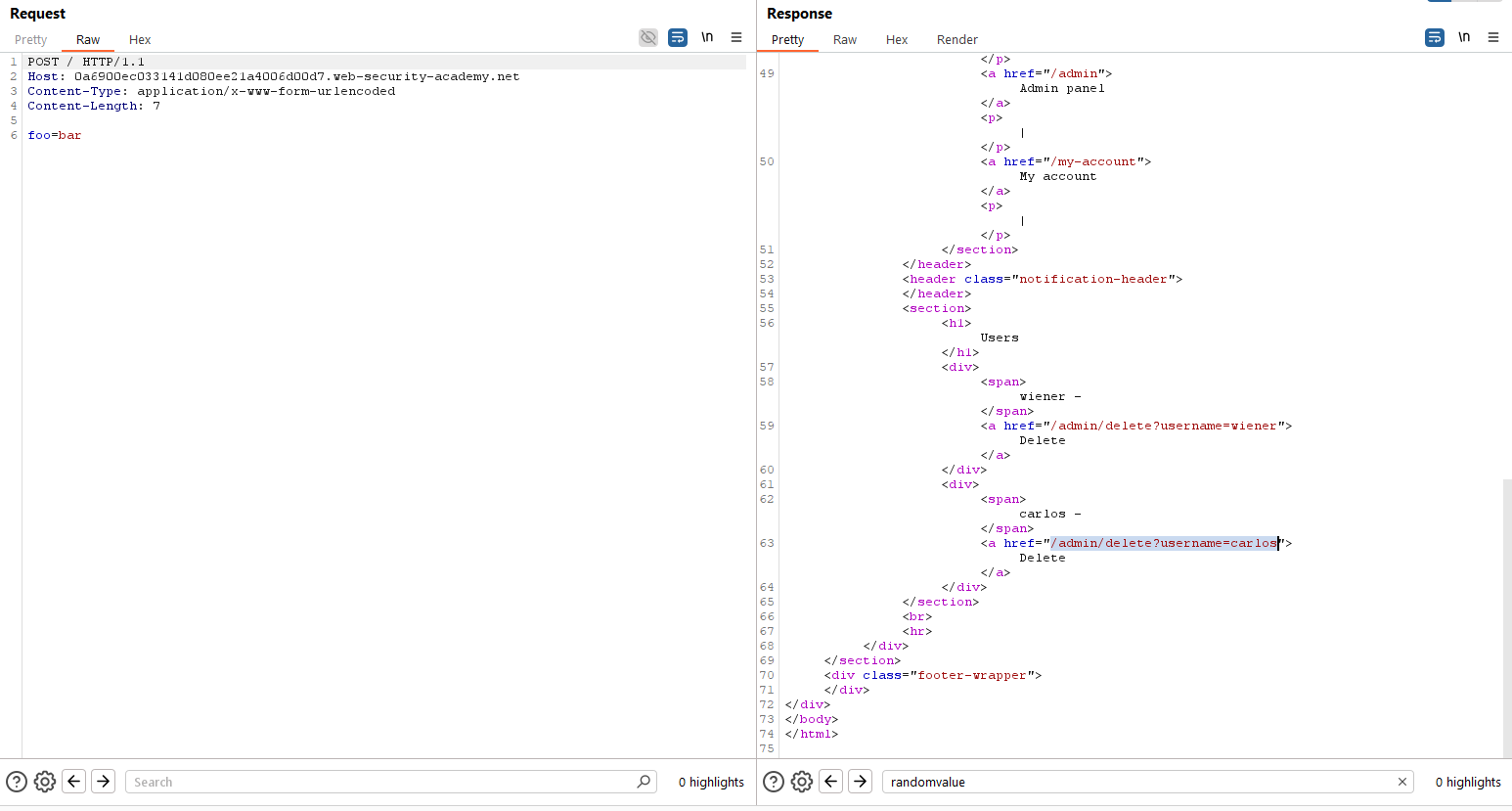
Task: Go to previous match in Request search
Action: [x=74, y=781]
